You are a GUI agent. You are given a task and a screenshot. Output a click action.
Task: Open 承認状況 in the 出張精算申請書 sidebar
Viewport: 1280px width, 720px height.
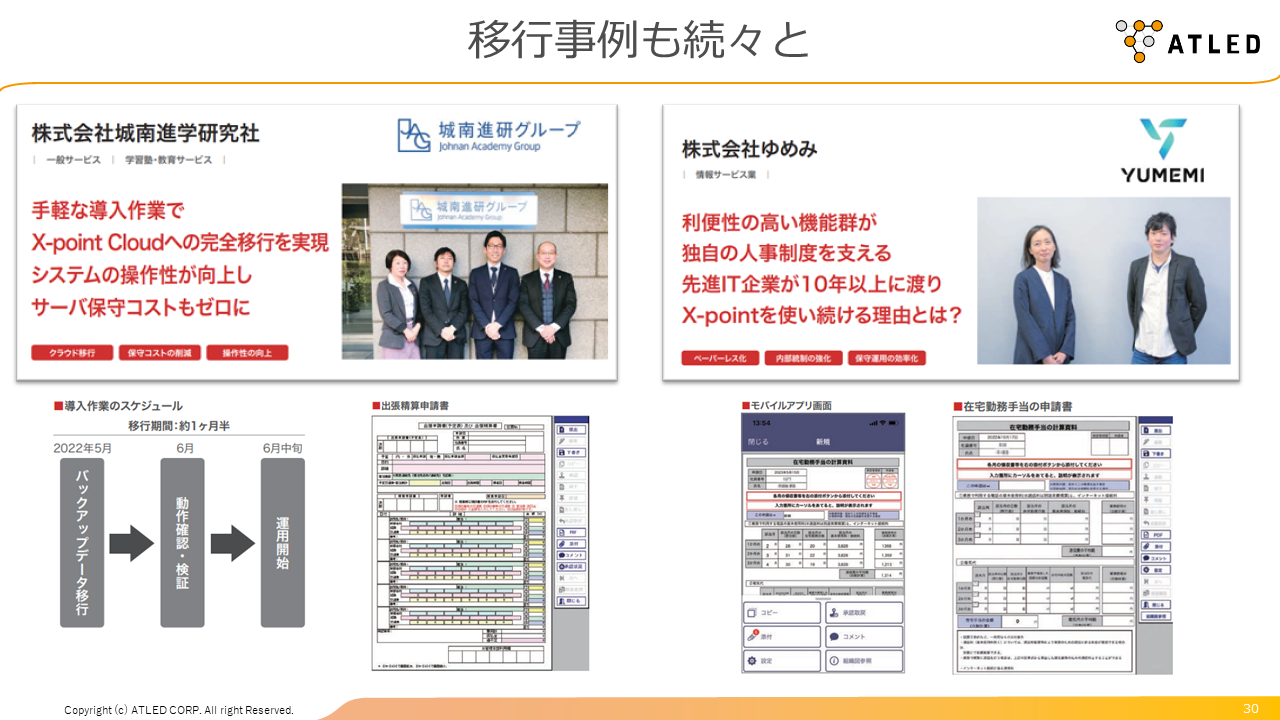pos(571,567)
